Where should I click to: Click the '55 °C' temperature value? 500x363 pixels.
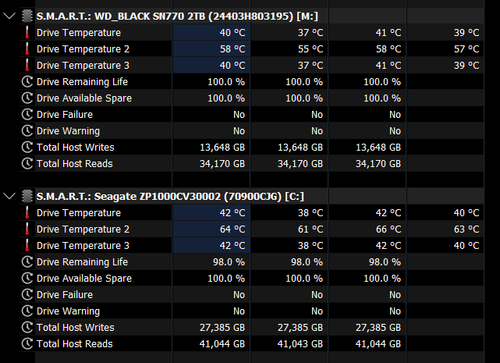[x=310, y=49]
